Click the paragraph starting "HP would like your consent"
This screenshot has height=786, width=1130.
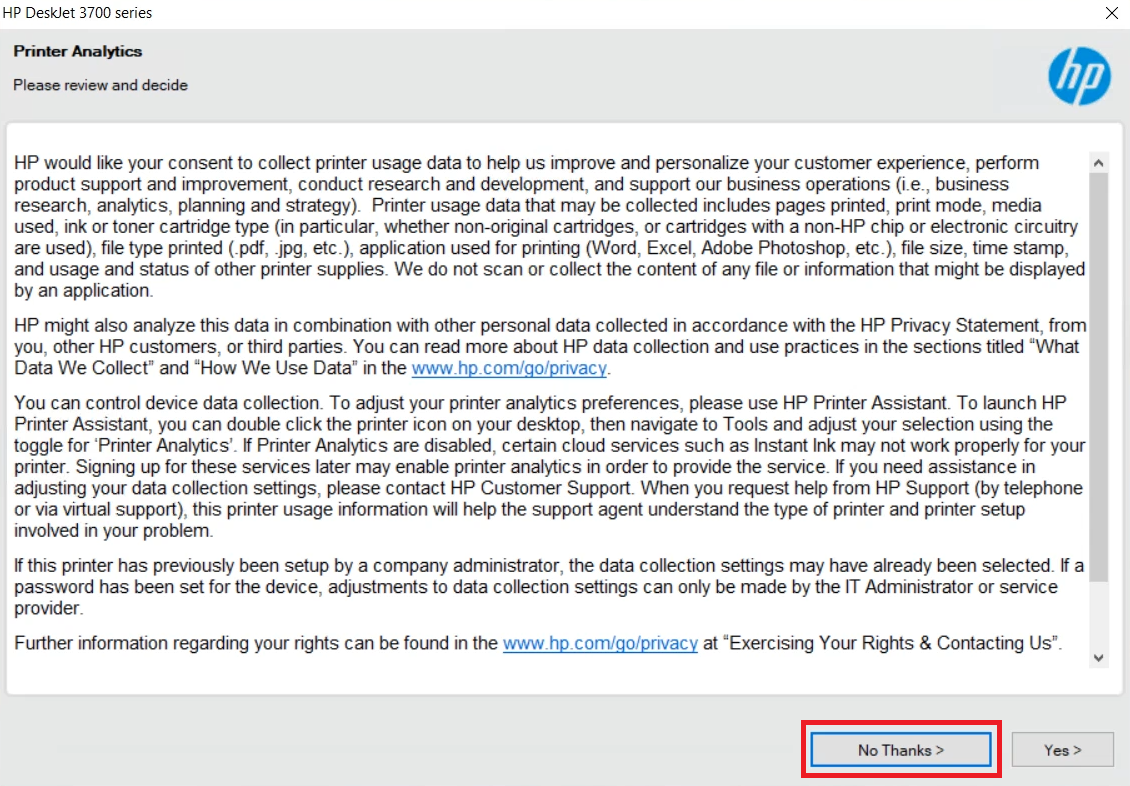tap(549, 226)
